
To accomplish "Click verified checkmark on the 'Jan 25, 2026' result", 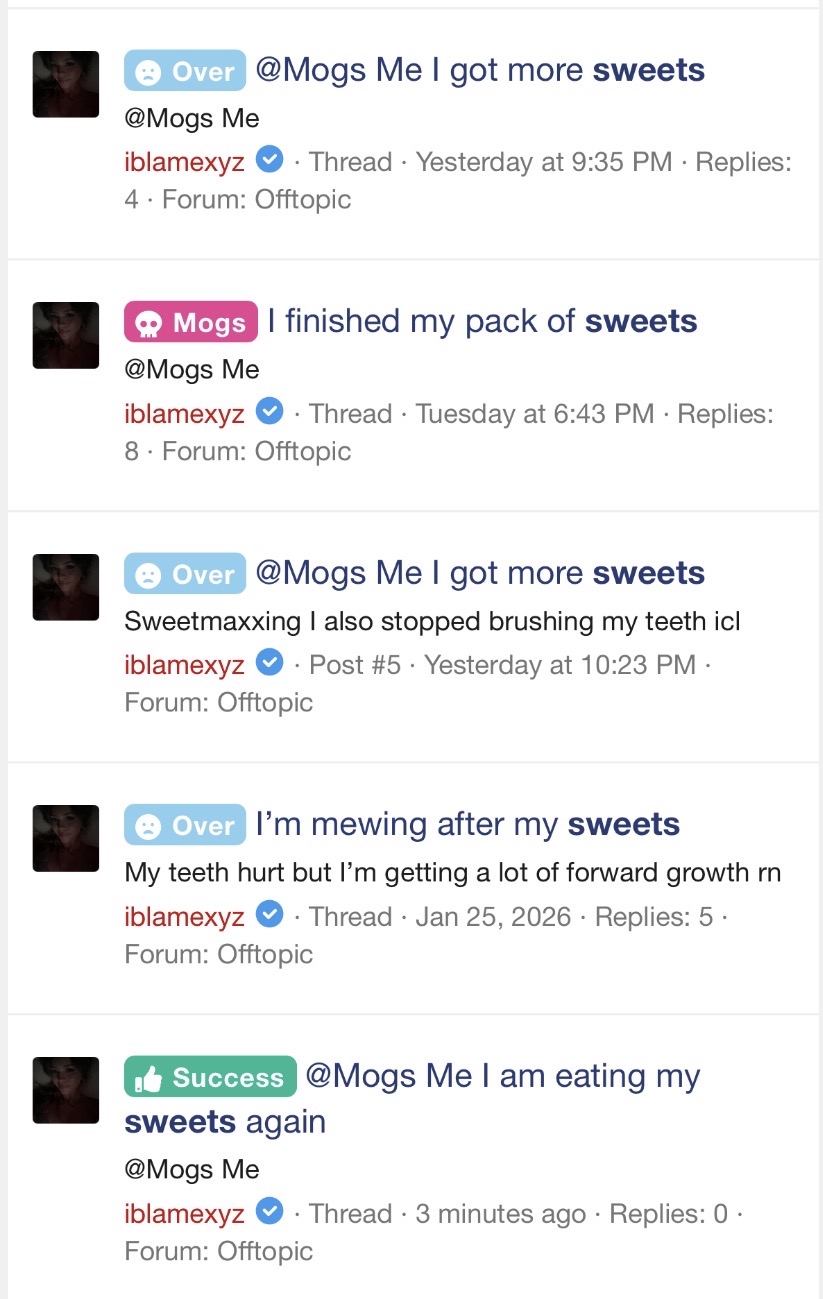I will pos(270,914).
